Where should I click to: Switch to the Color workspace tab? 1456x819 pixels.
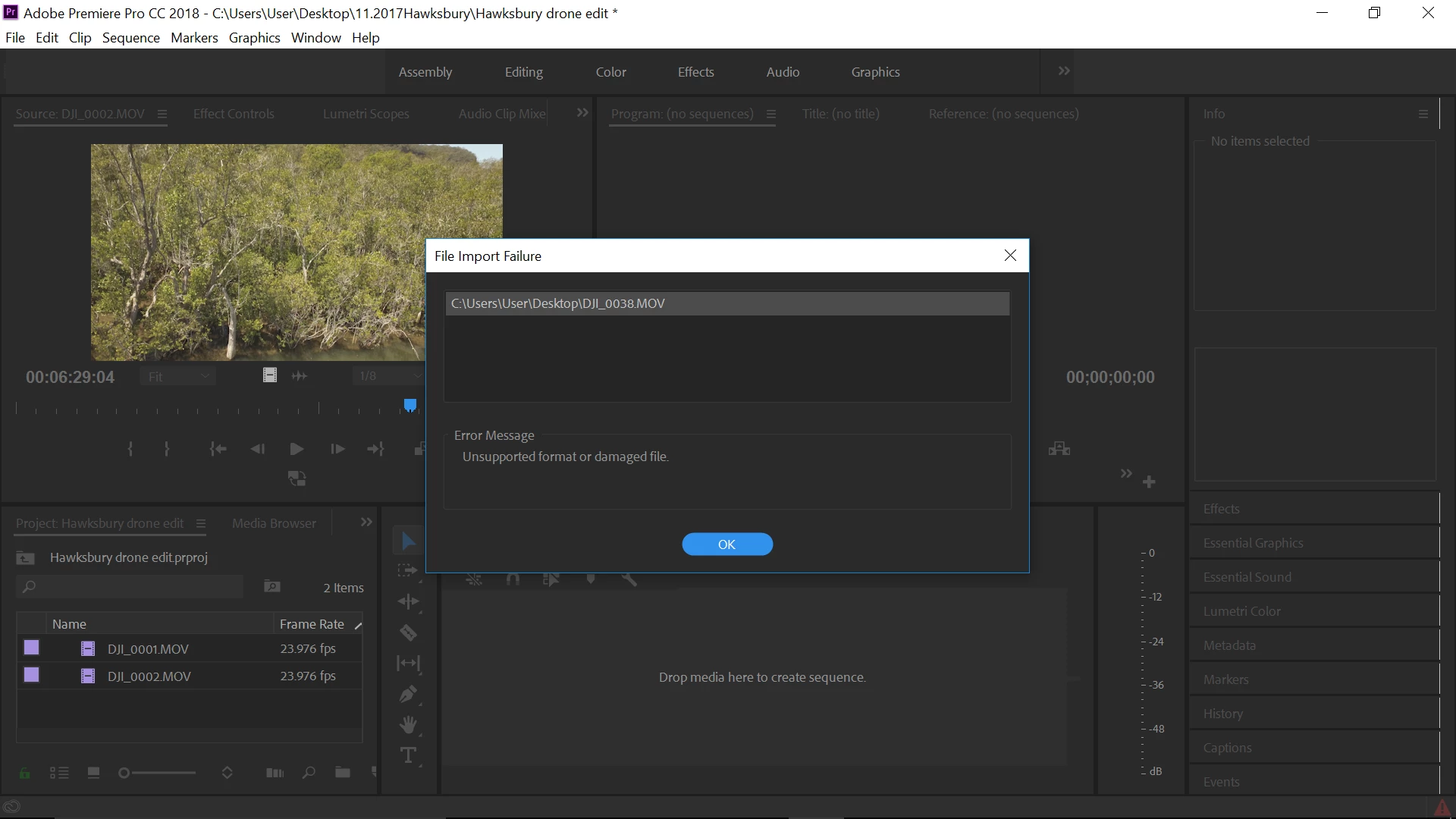[x=610, y=72]
